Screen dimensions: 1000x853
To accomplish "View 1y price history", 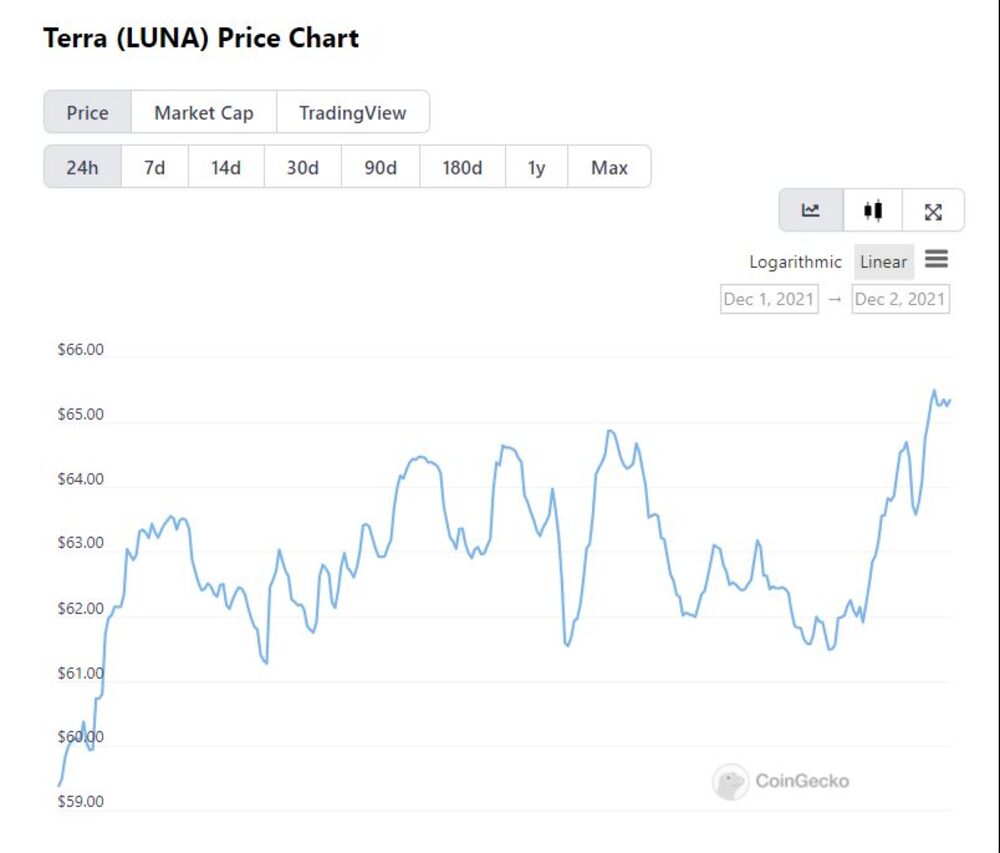I will [x=536, y=167].
